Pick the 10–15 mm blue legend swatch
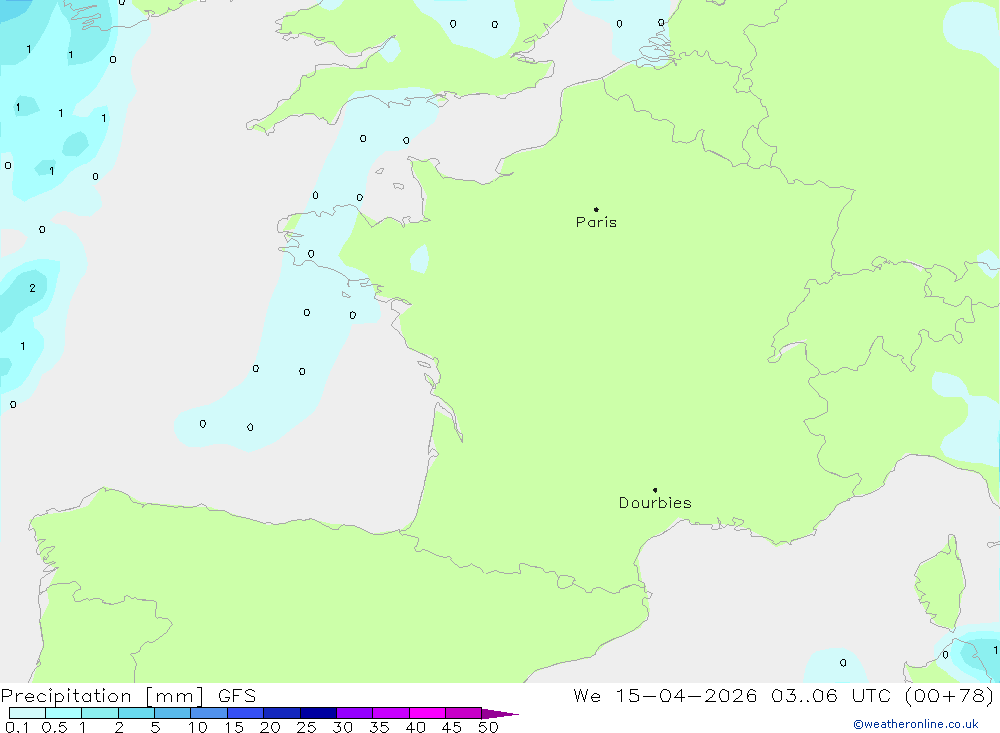Image resolution: width=1000 pixels, height=733 pixels. (209, 713)
